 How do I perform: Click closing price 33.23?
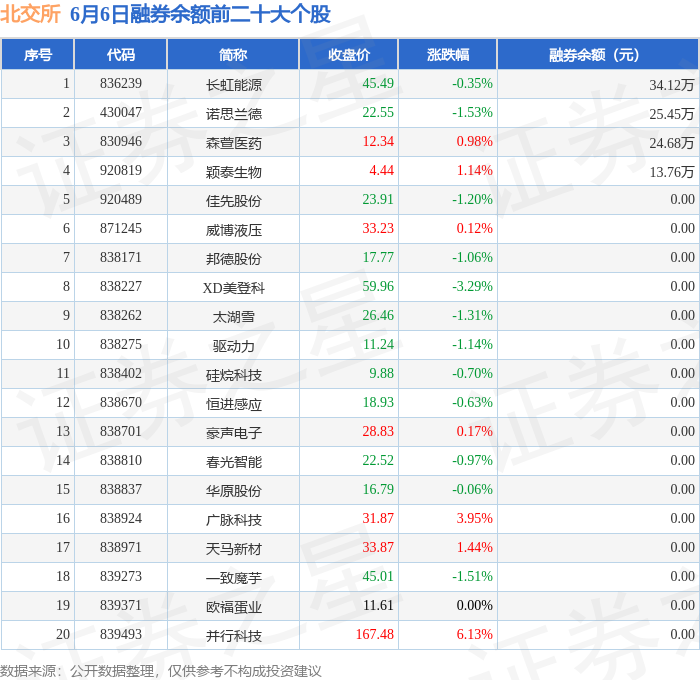[378, 229]
